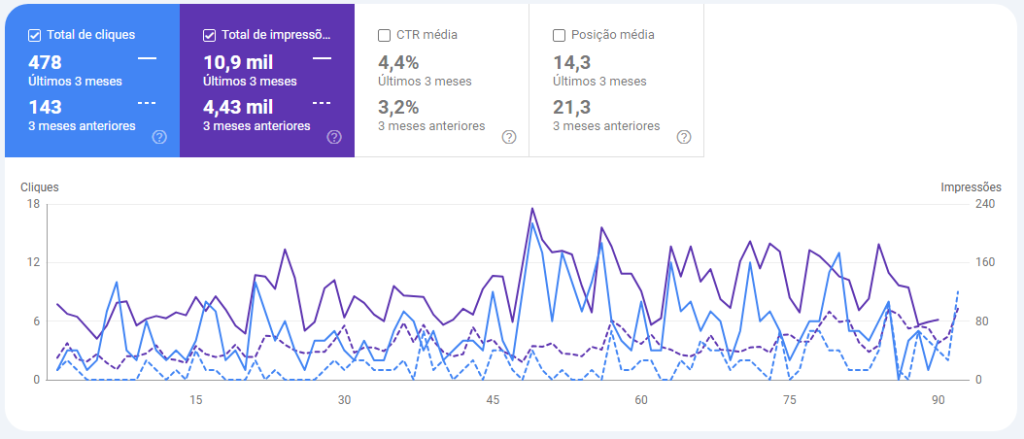This screenshot has width=1024, height=439.
Task: Click the help icon in CTR média card
Action: click(508, 137)
